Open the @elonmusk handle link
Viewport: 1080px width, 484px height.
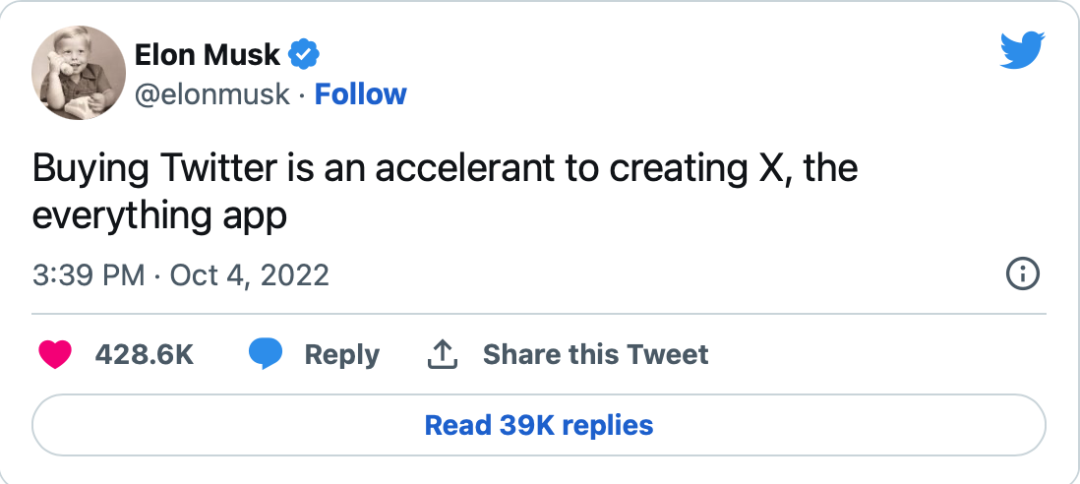(211, 94)
